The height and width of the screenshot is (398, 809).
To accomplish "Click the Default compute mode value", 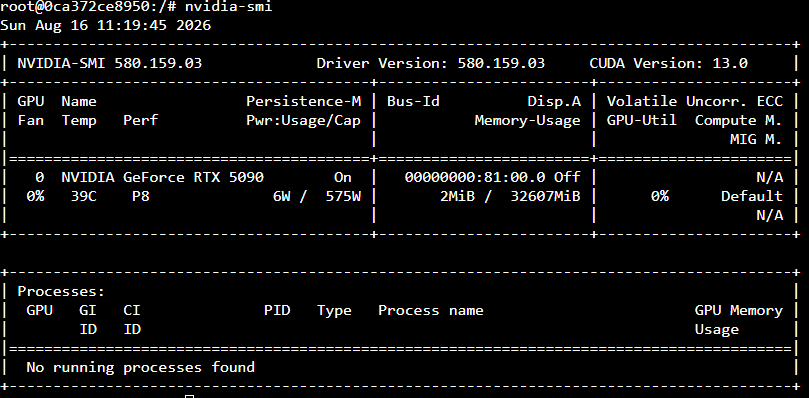I will coord(752,196).
